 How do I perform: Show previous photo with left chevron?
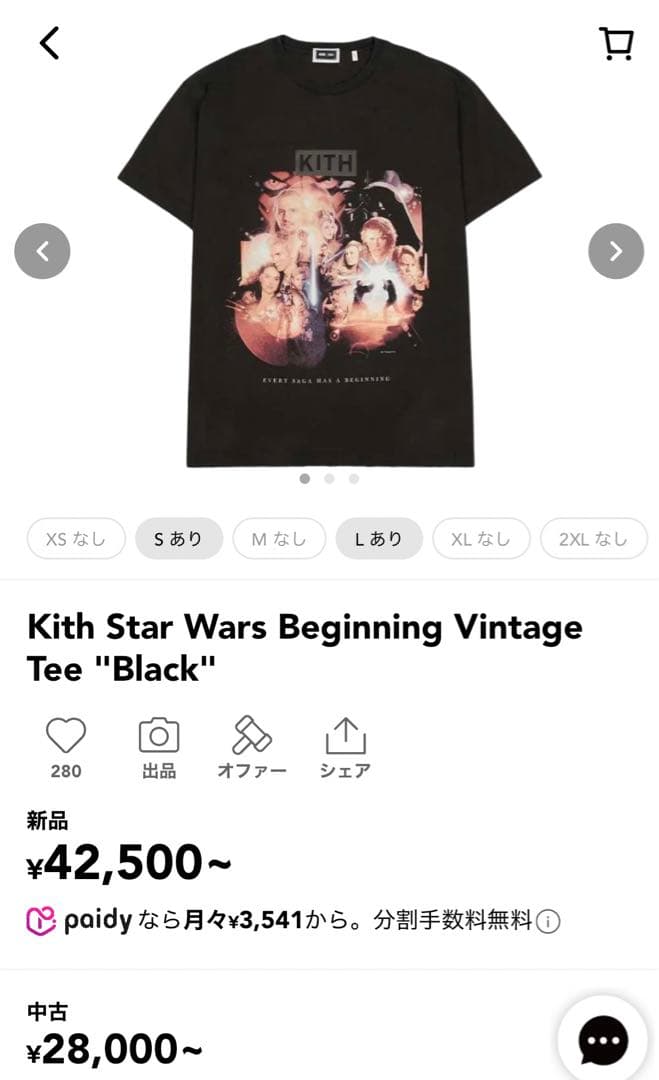(x=42, y=252)
